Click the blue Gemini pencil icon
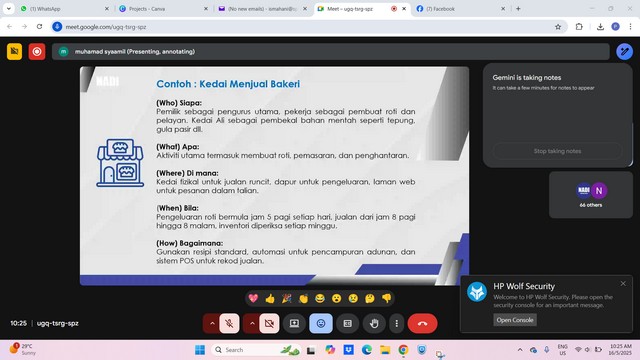Viewport: 640px width, 360px height. pyautogui.click(x=624, y=51)
